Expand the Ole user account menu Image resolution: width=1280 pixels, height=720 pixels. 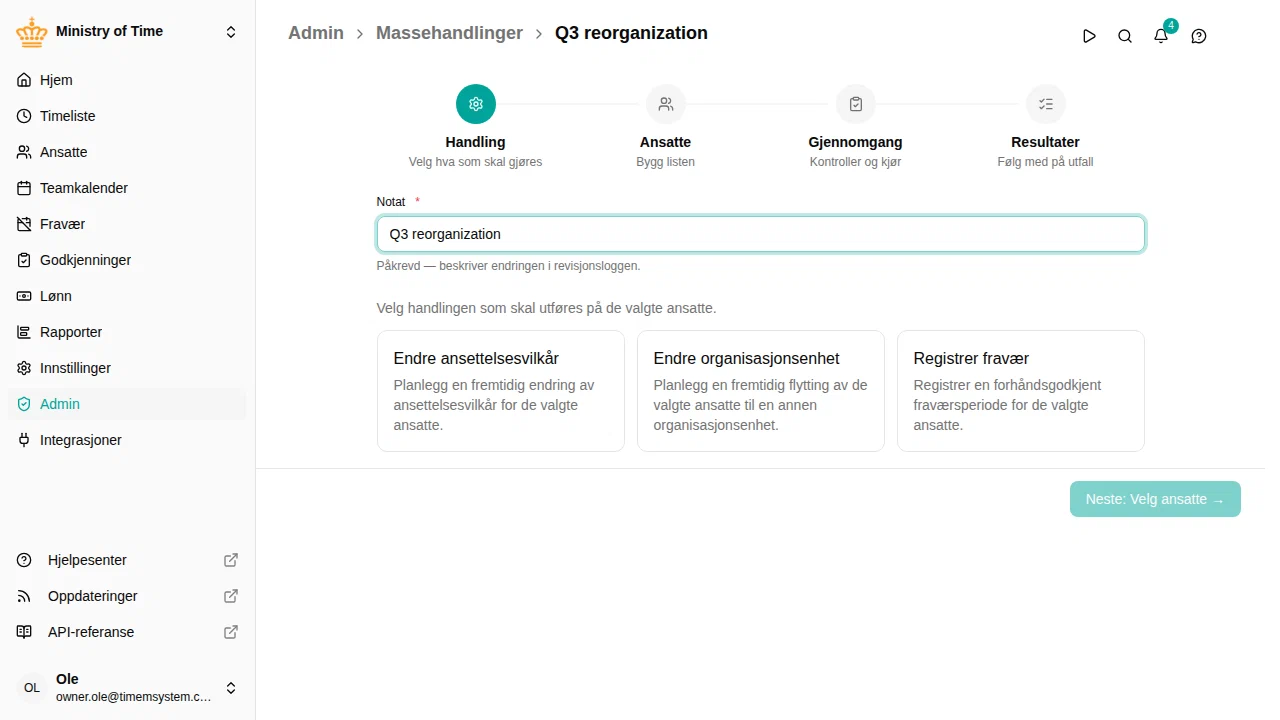click(x=231, y=688)
